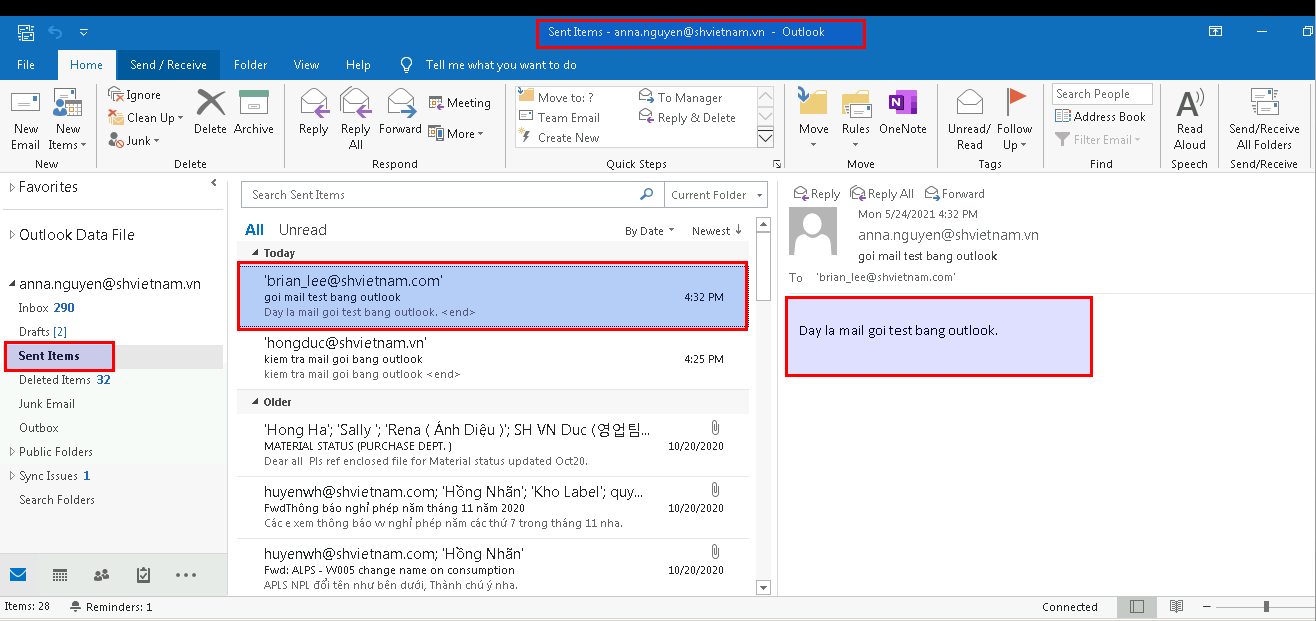Open Tasks view in navigation bar
This screenshot has height=621, width=1316.
pos(143,575)
